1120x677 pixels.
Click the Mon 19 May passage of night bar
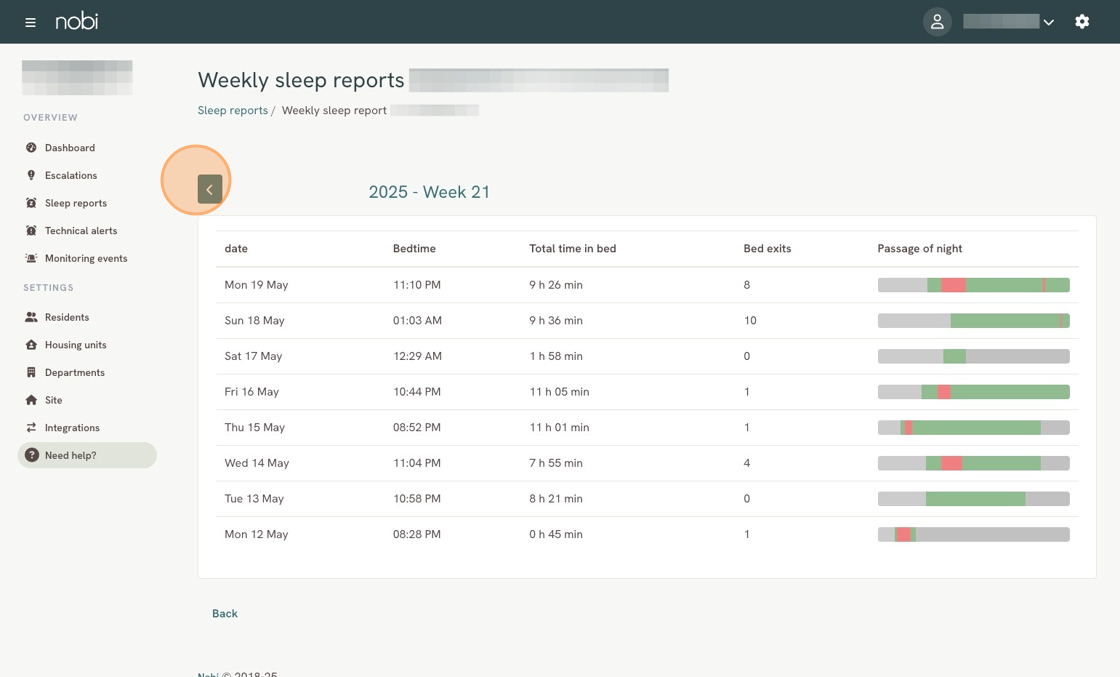pyautogui.click(x=973, y=285)
